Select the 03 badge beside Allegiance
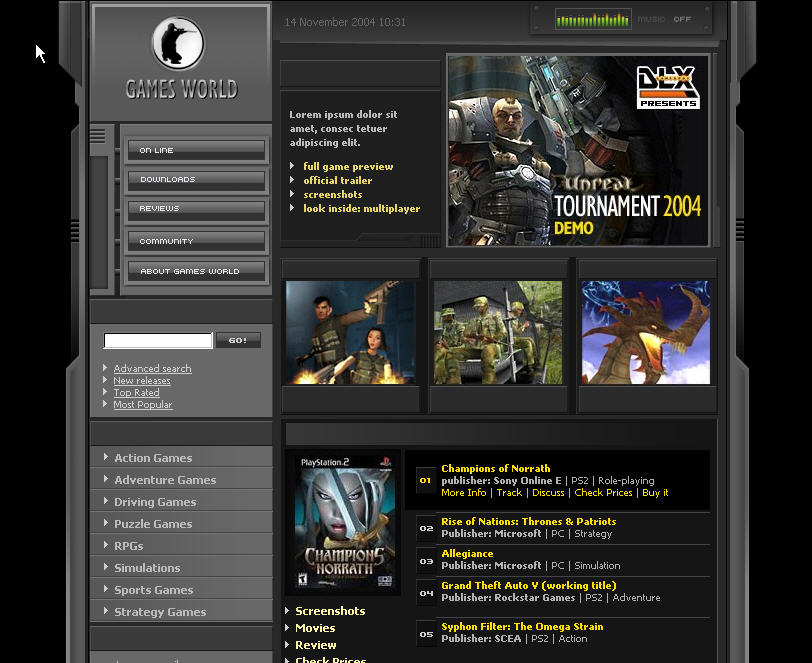 pos(426,561)
